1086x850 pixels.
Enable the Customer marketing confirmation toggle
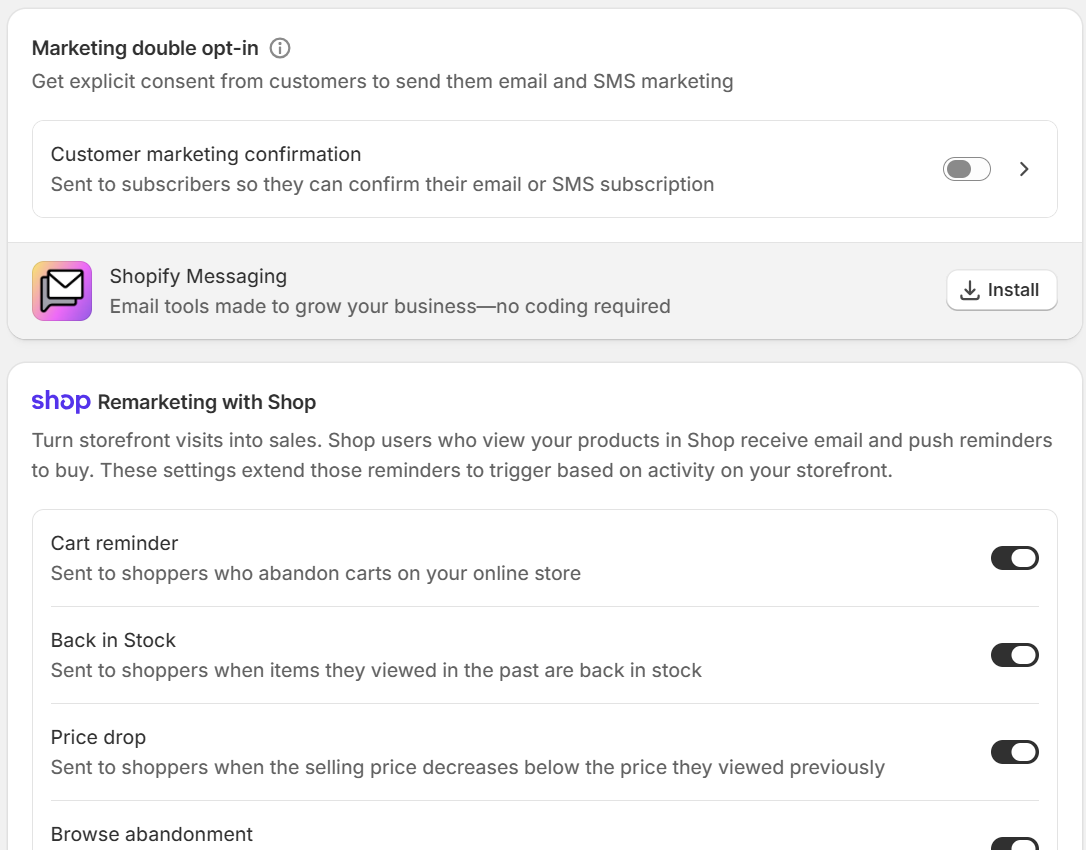[966, 169]
